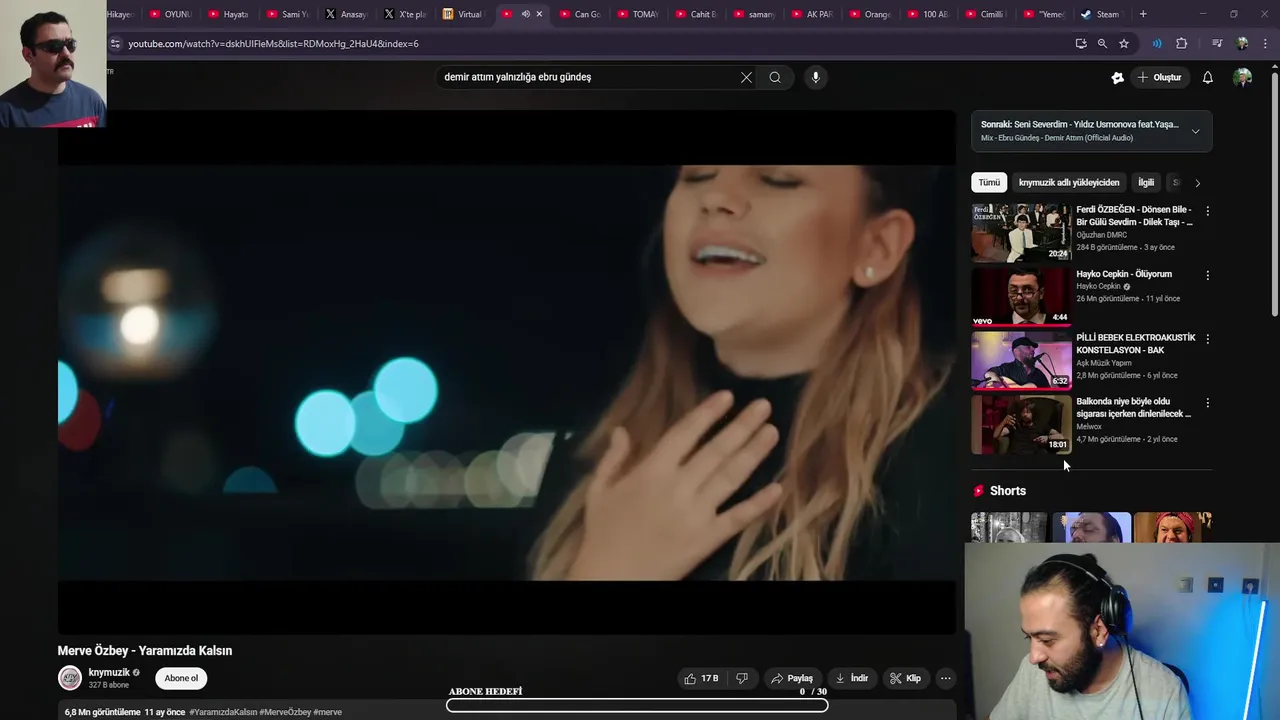Show more filter chips with right arrow

1197,183
